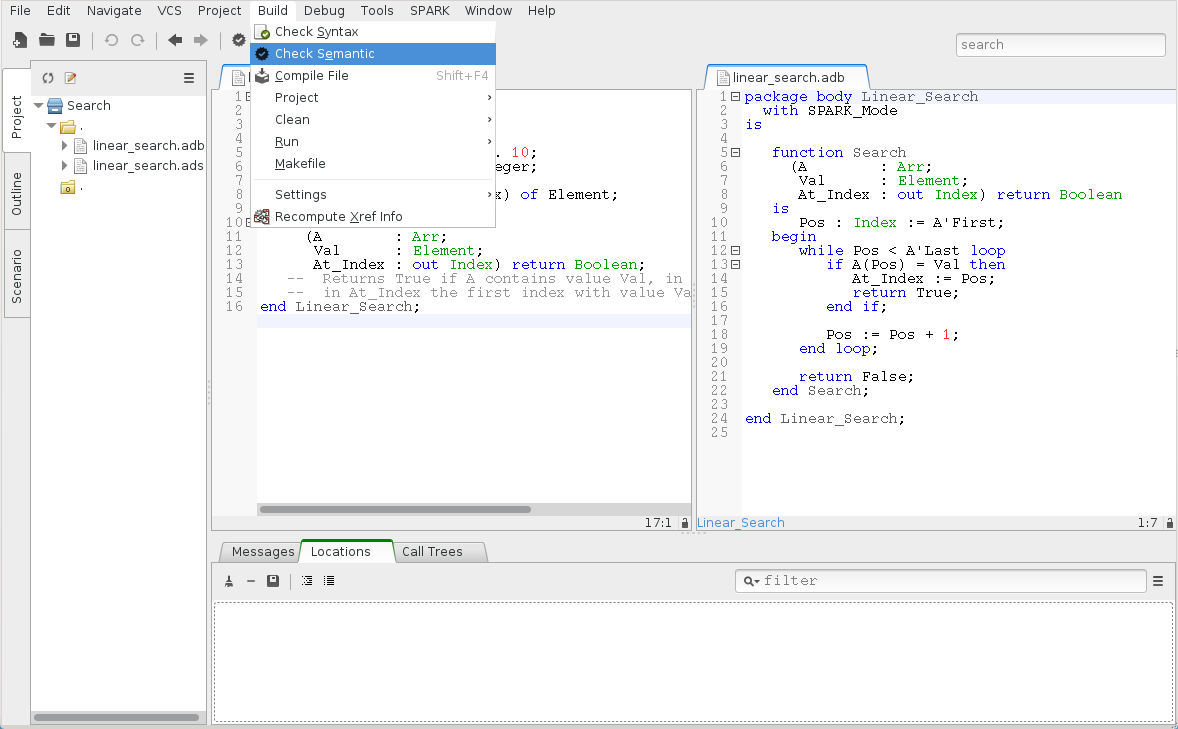Edit project properties with the pencil icon
1178x729 pixels.
71,78
